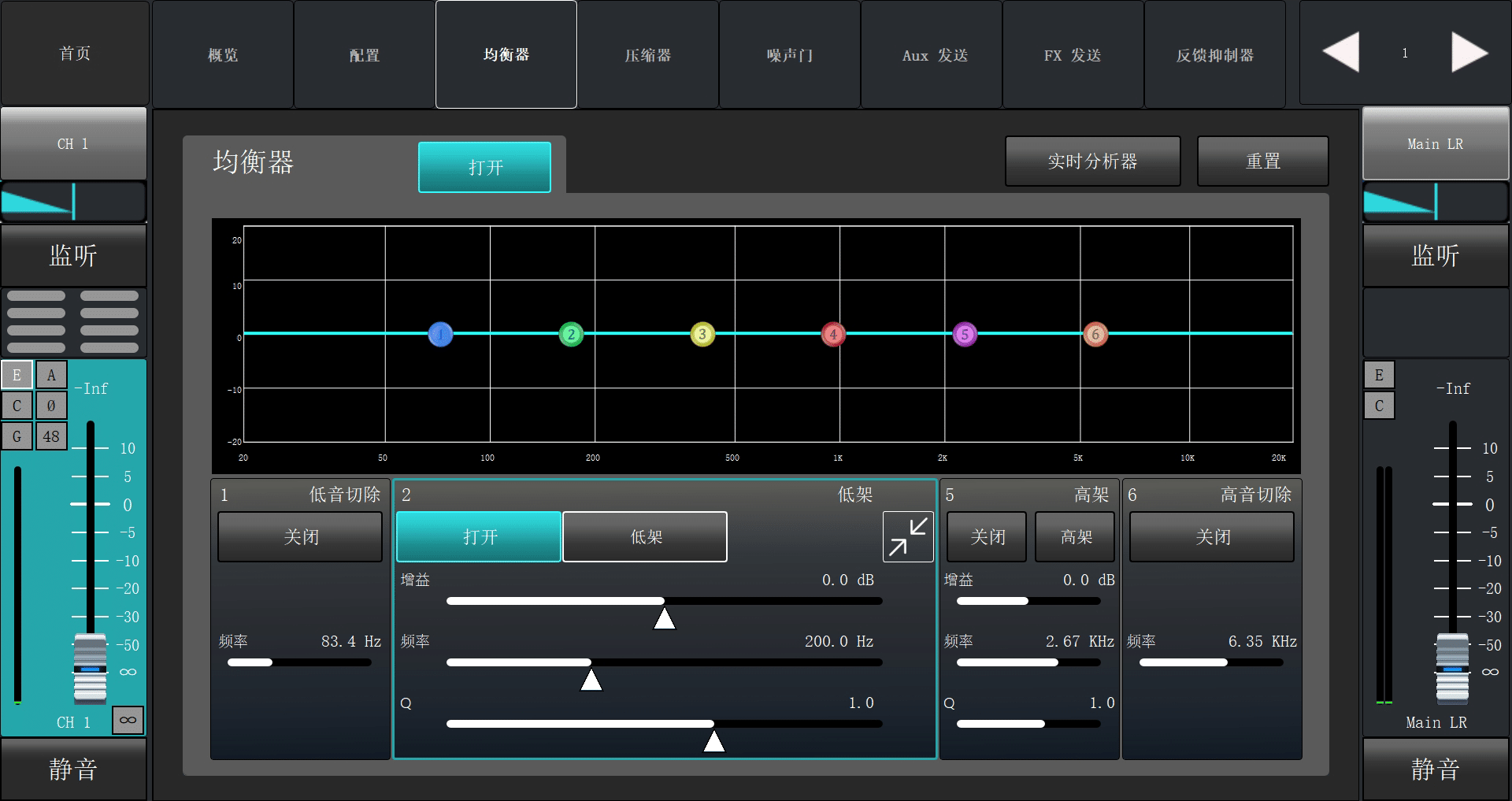Select the purple EQ band 5 node
The width and height of the screenshot is (1512, 801).
click(965, 334)
